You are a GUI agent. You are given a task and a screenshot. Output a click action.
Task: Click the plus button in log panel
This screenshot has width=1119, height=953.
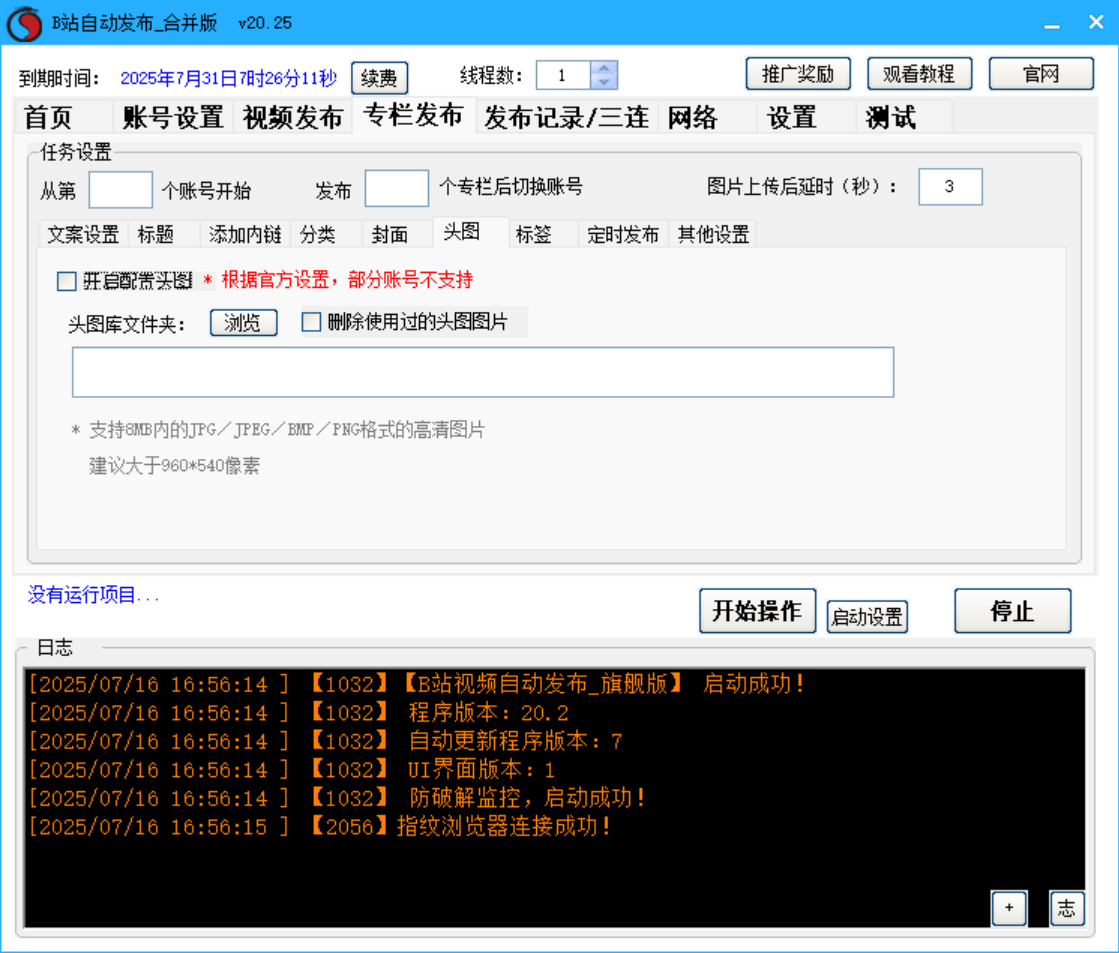click(1008, 908)
